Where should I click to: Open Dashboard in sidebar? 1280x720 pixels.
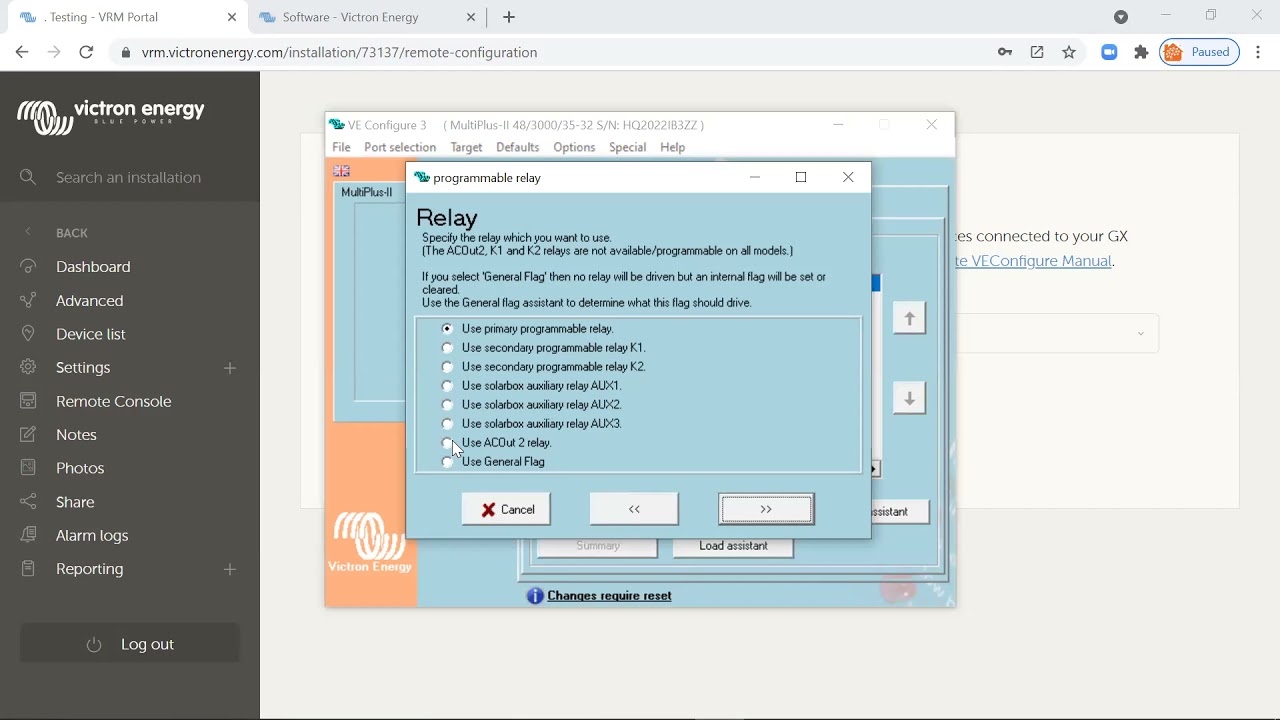(93, 267)
